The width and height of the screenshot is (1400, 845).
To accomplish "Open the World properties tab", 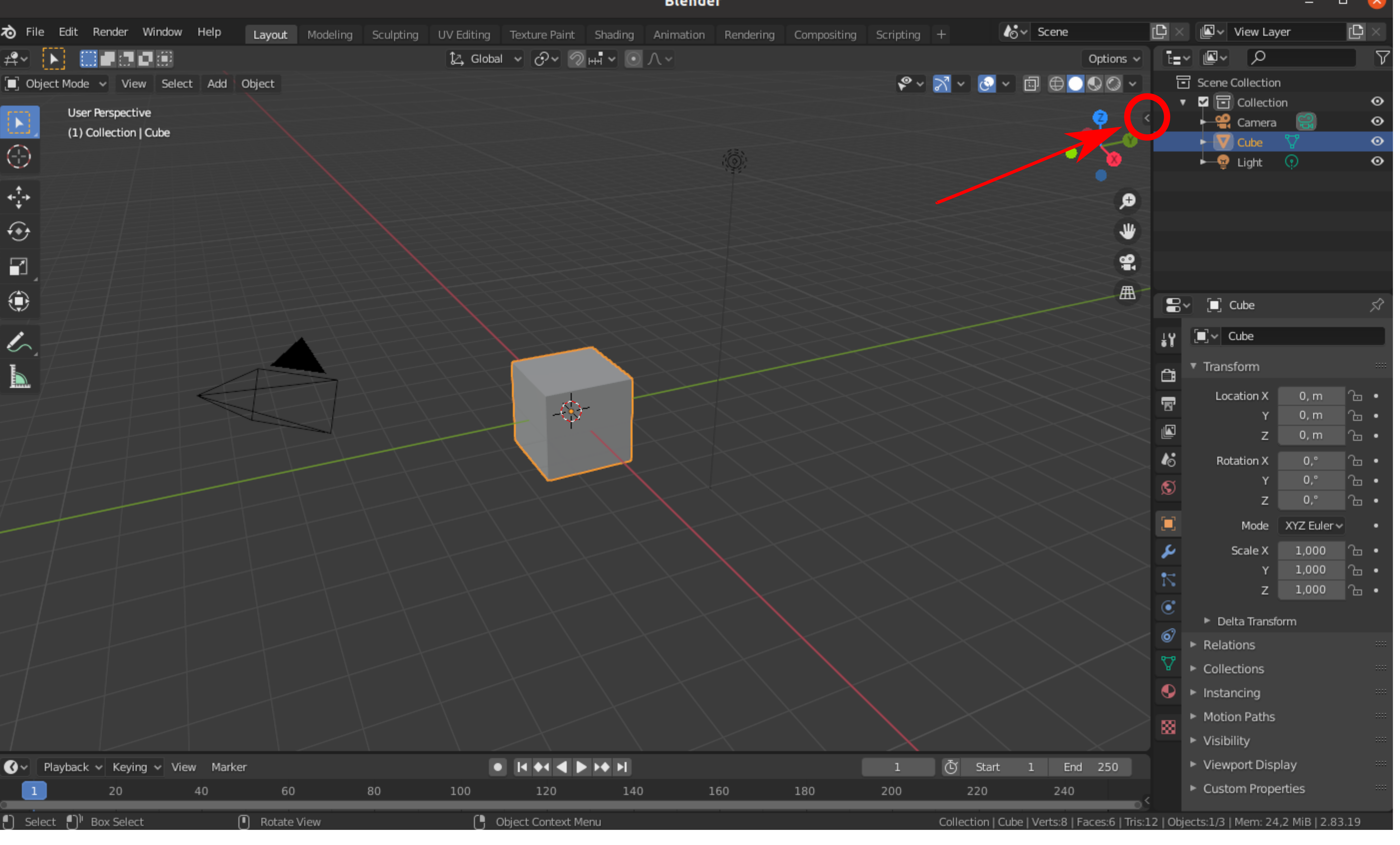I will click(x=1168, y=488).
